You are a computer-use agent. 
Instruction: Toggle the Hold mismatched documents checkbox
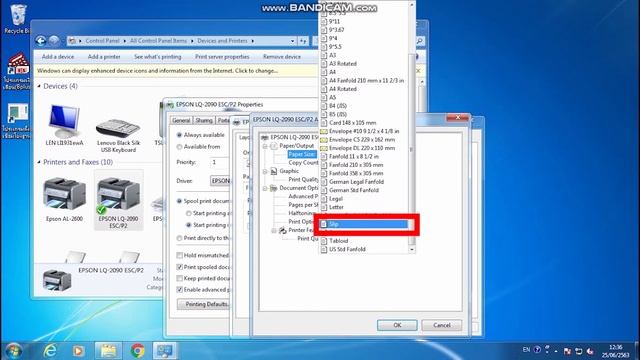point(179,255)
